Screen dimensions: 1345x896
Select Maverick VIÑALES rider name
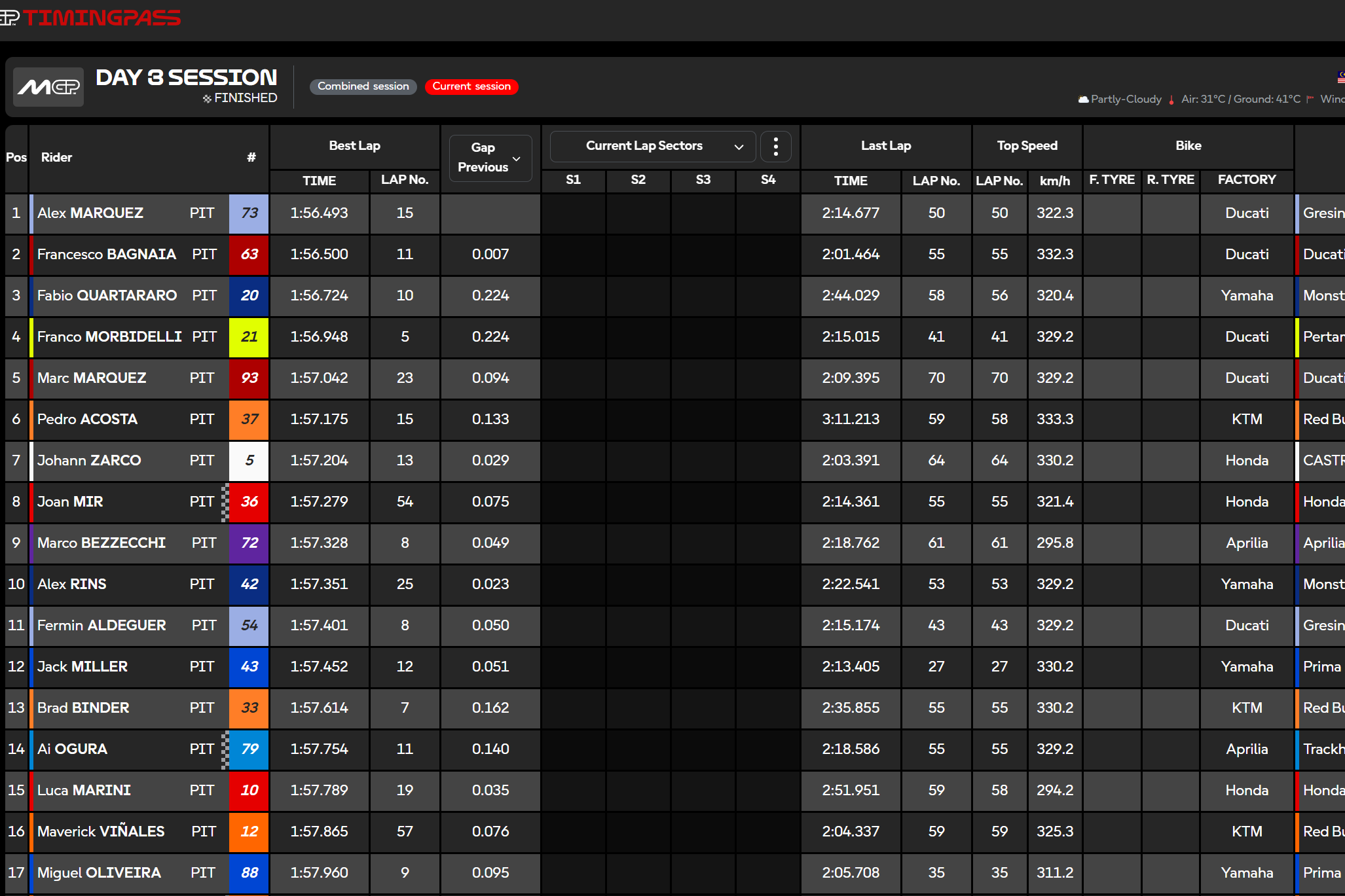101,831
